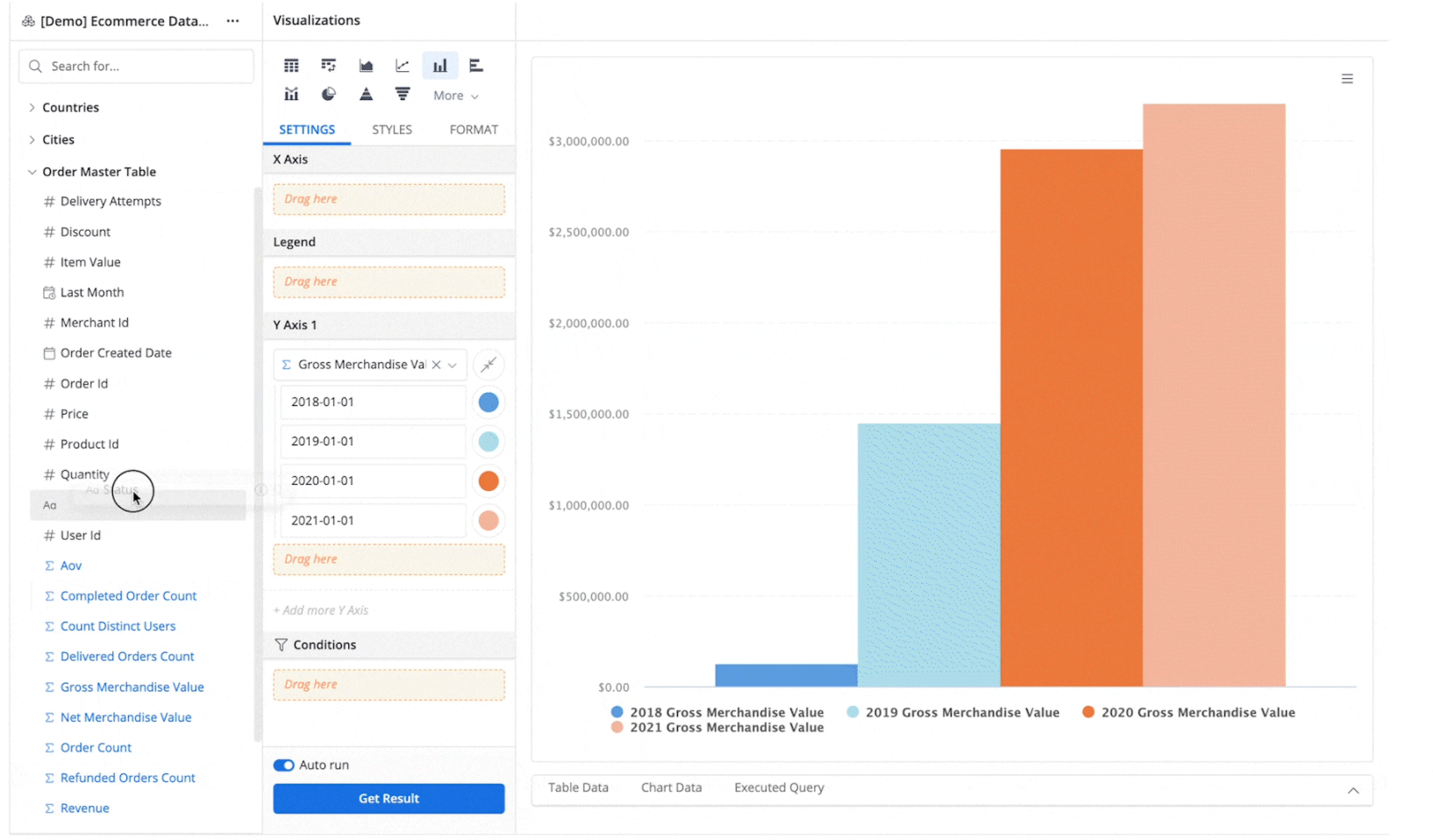The image size is (1433, 840).
Task: Pick the funnel chart visualization icon
Action: (x=403, y=95)
